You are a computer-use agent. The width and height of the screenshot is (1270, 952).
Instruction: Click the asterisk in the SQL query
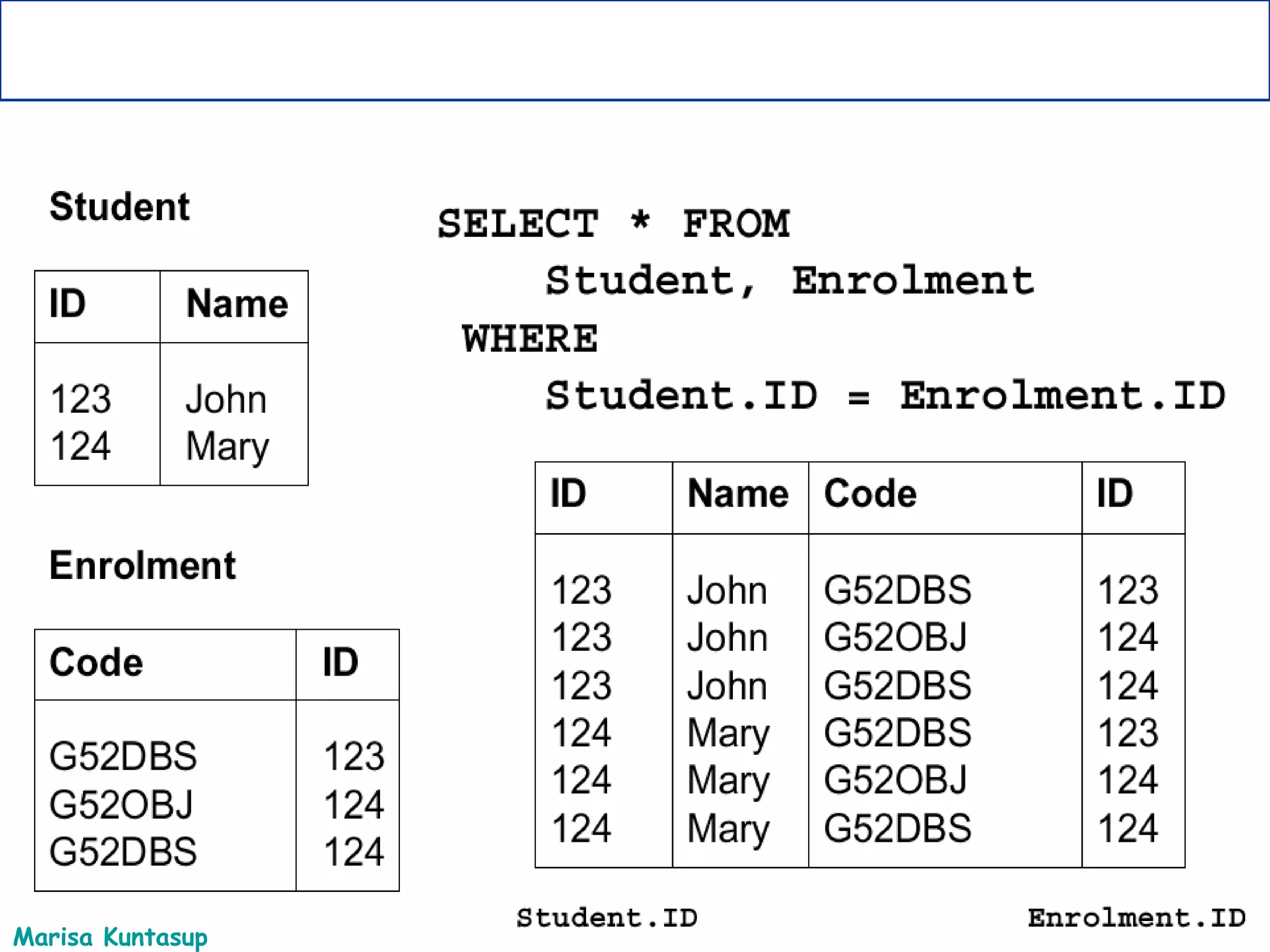[641, 221]
